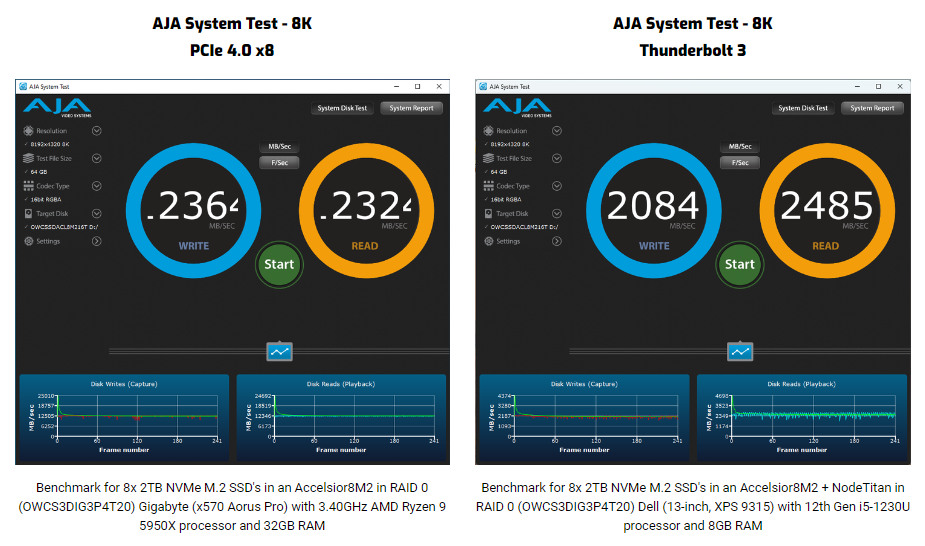Screen dimensions: 925x546
Task: Click the blue WRITE gauge in PCIe window
Action: tap(193, 210)
